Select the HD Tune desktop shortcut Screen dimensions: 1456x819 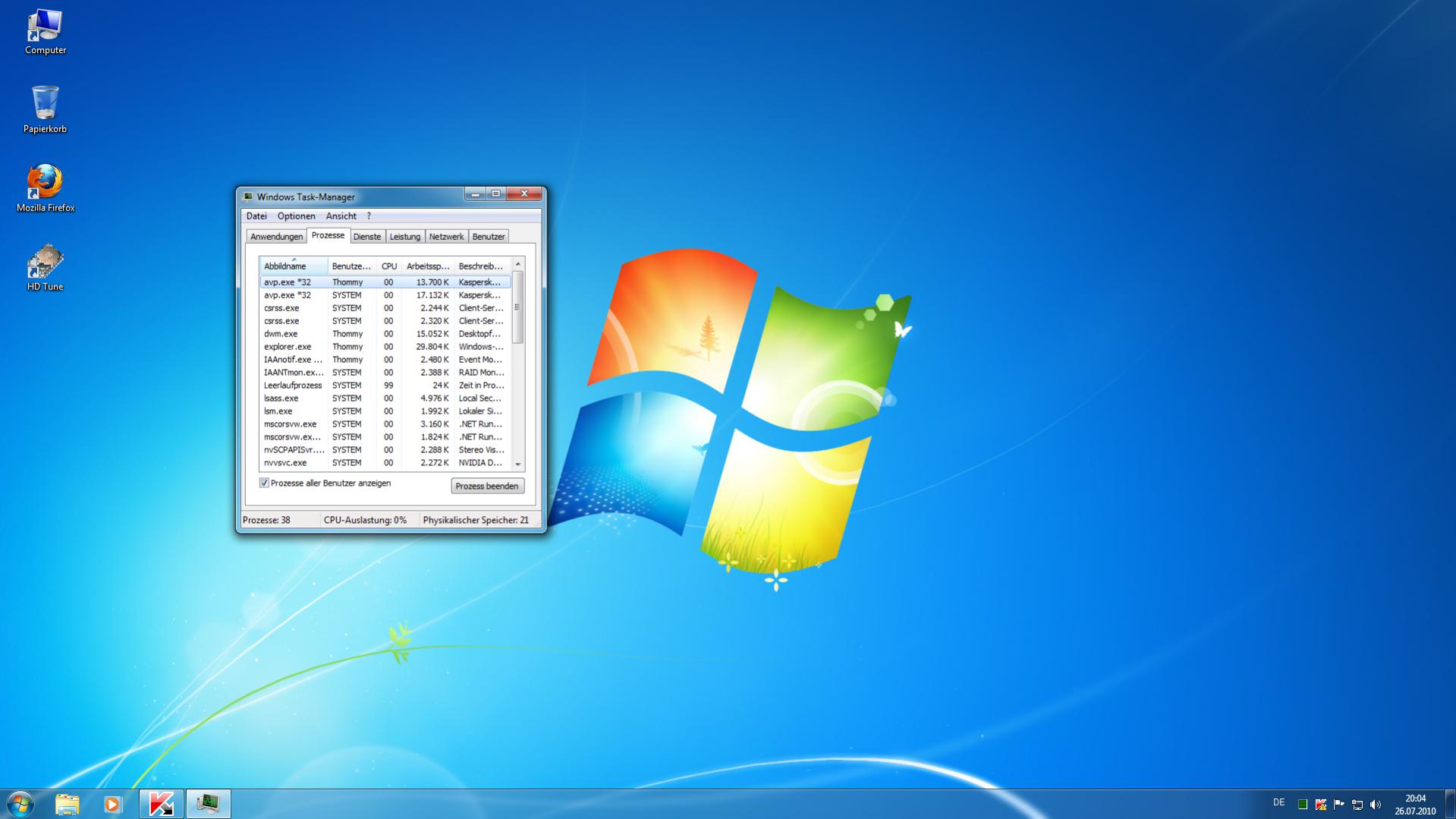[x=45, y=267]
